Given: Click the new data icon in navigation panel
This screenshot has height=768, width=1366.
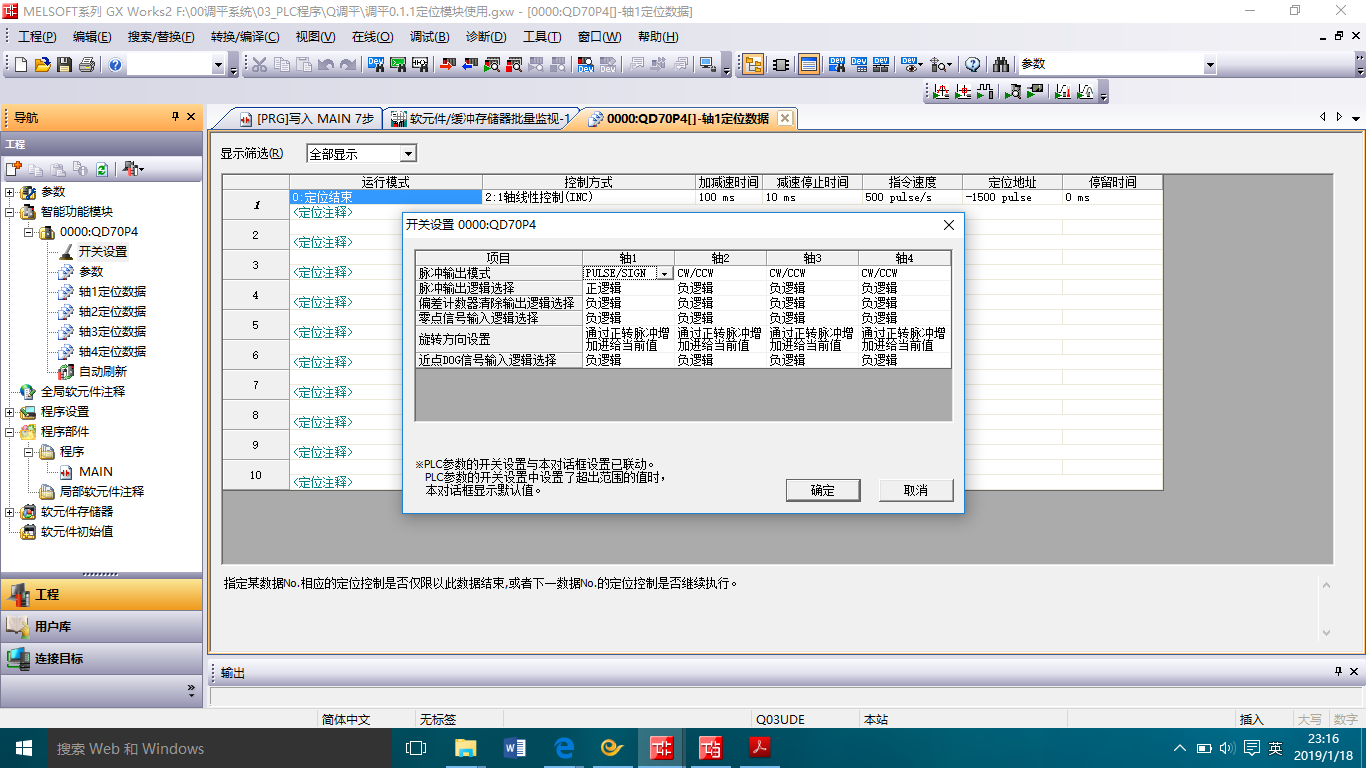Looking at the screenshot, I should tap(13, 169).
